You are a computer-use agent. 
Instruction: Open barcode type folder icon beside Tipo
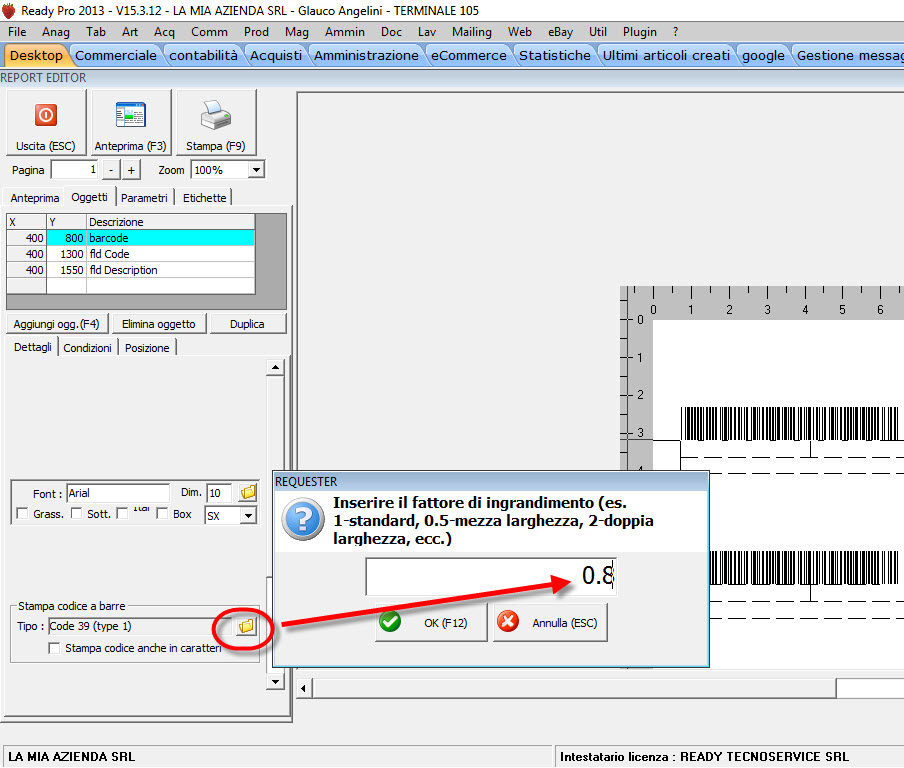(x=246, y=626)
